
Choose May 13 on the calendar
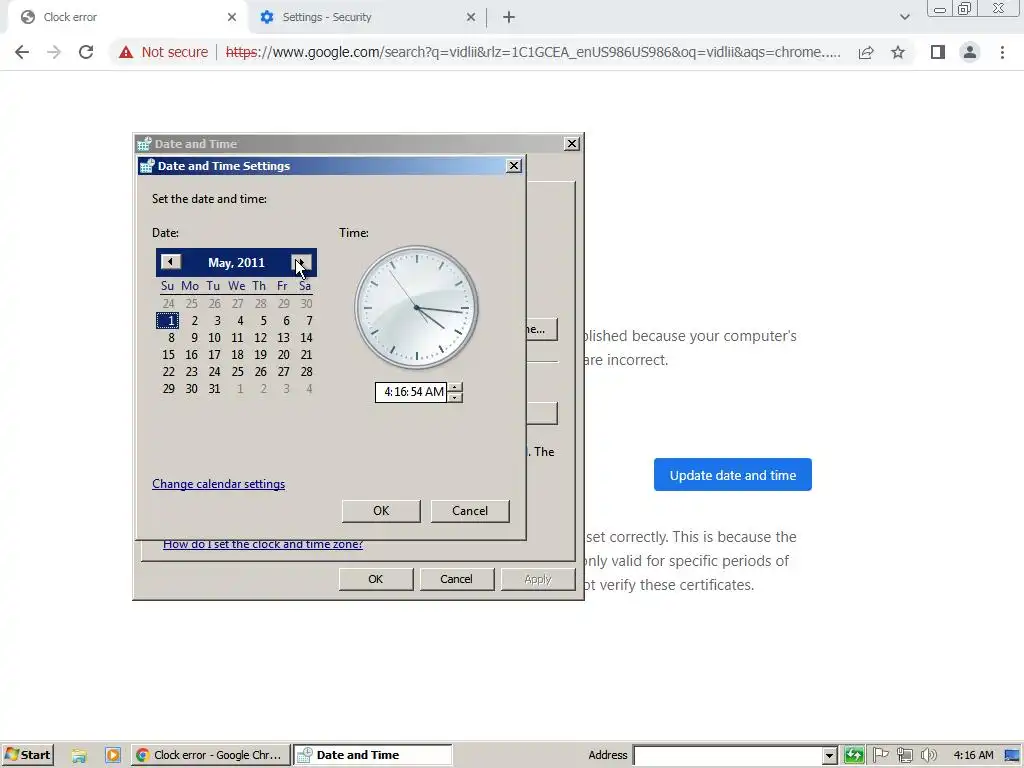(283, 338)
